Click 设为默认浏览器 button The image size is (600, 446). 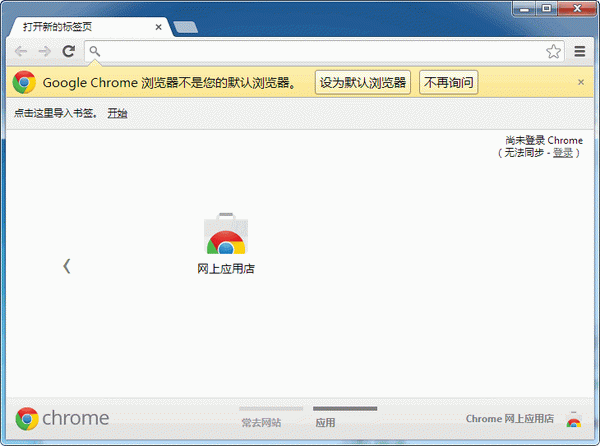(363, 82)
